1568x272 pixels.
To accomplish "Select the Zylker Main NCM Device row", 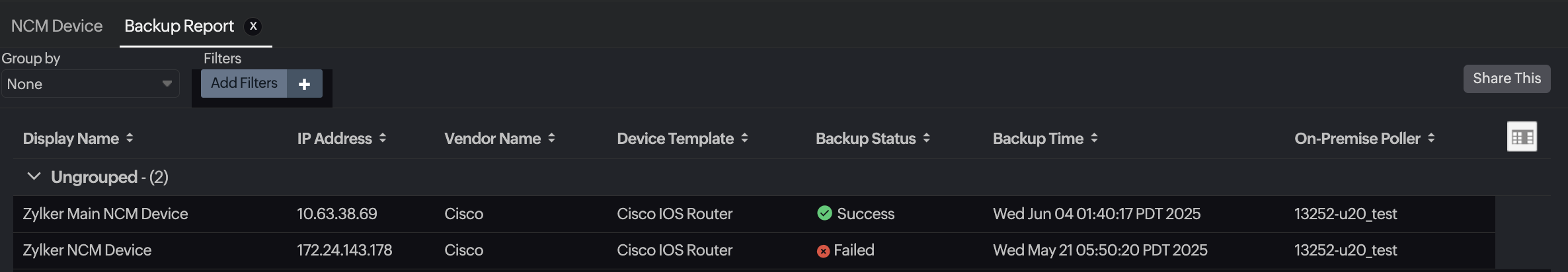I will tap(106, 214).
